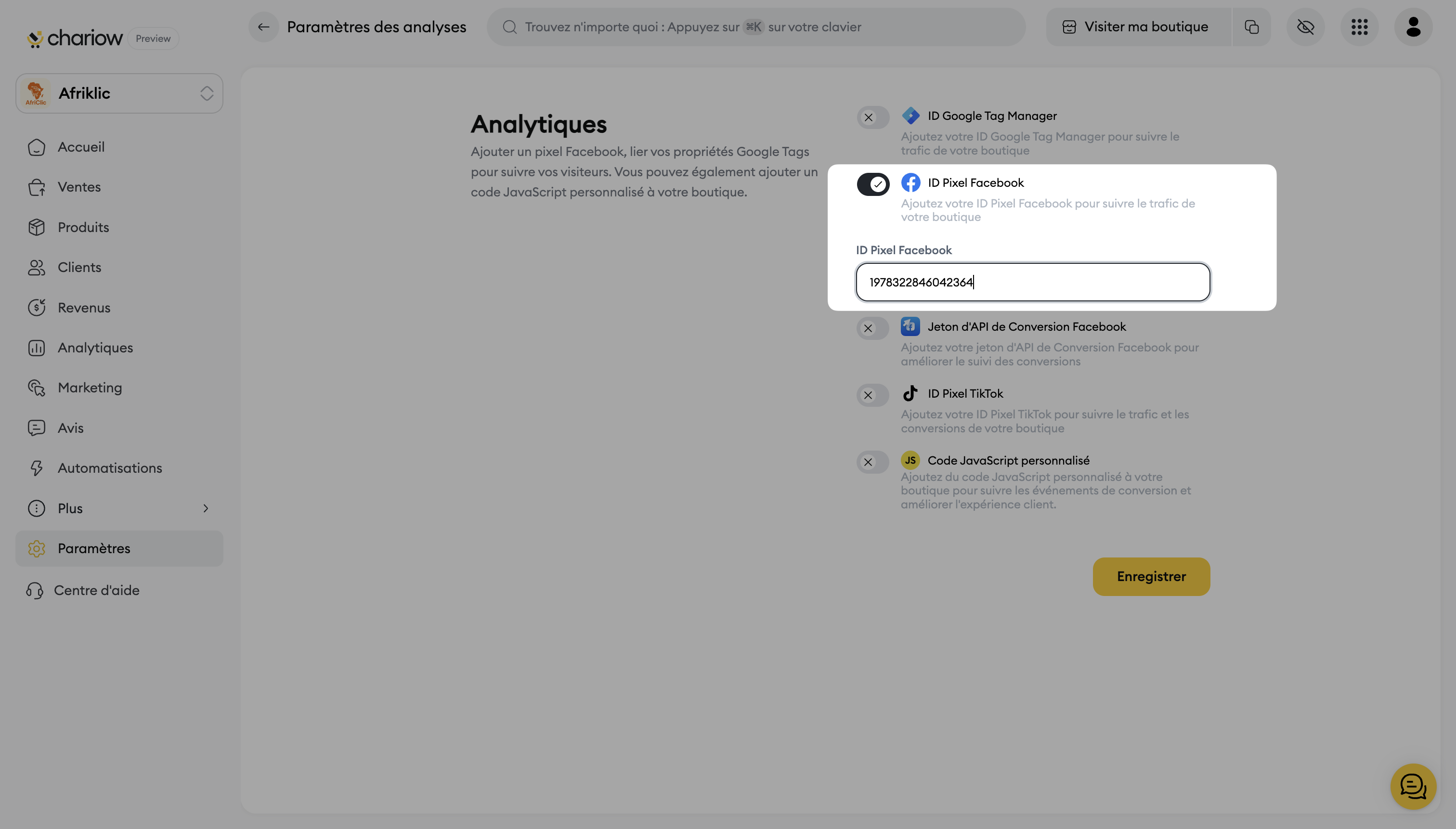This screenshot has height=829, width=1456.
Task: Open the chat support bubble
Action: tap(1413, 786)
